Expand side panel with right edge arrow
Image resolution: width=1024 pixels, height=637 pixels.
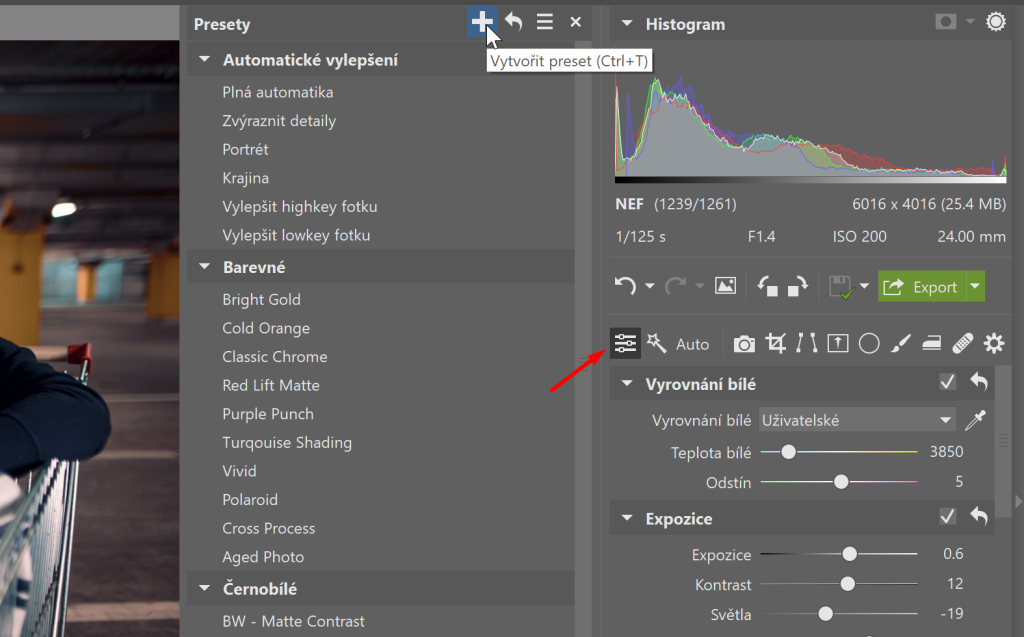click(x=1018, y=502)
